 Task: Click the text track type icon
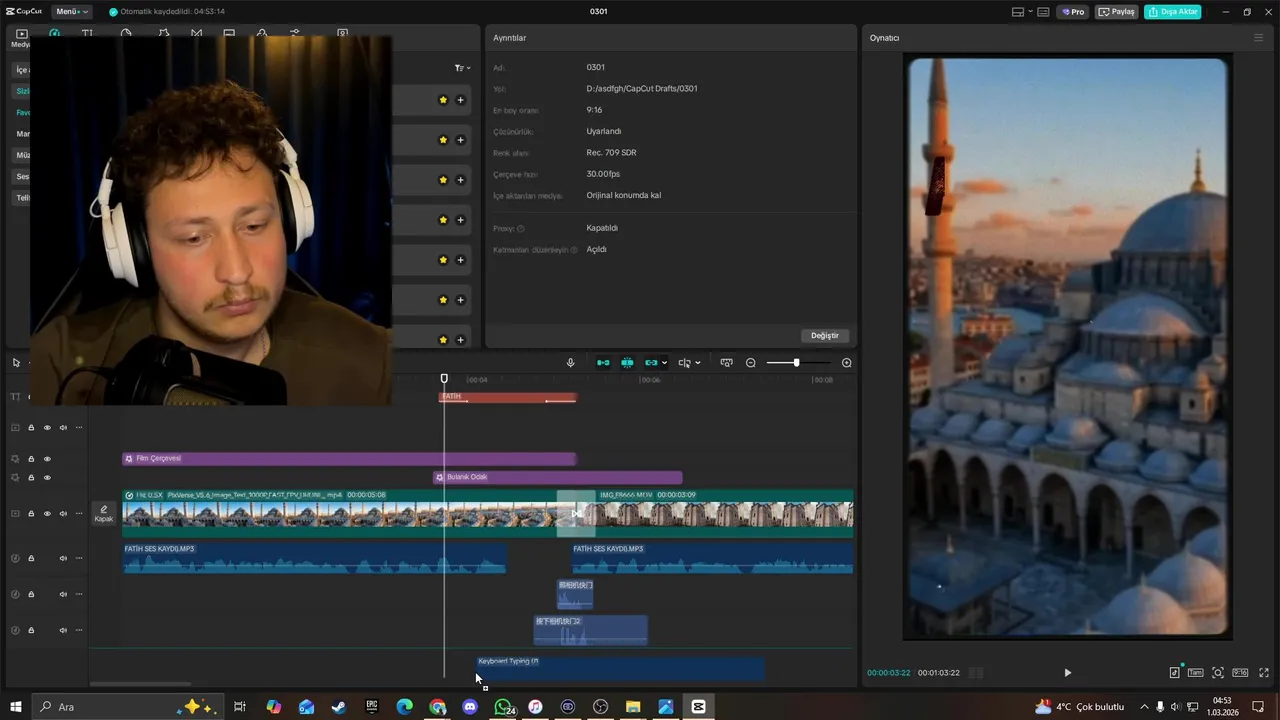click(x=15, y=397)
